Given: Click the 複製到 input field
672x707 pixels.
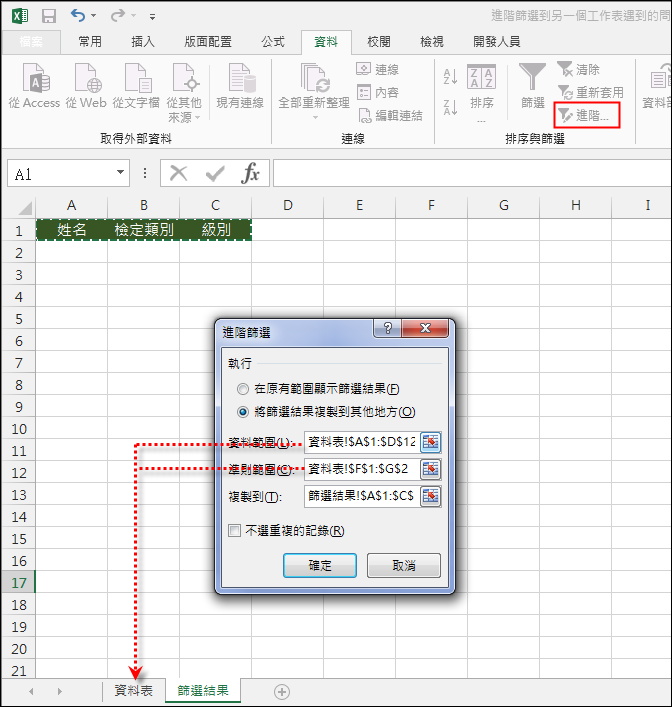Looking at the screenshot, I should [361, 496].
